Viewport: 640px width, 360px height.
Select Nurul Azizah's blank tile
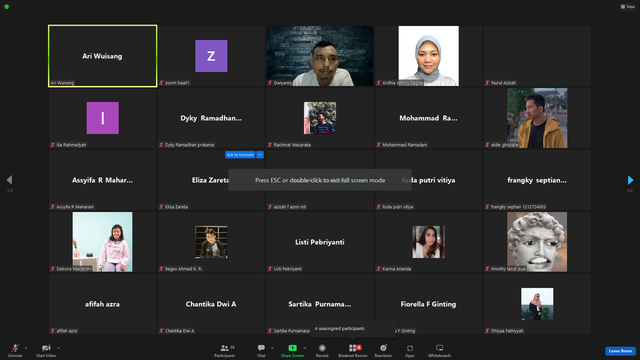pos(537,56)
